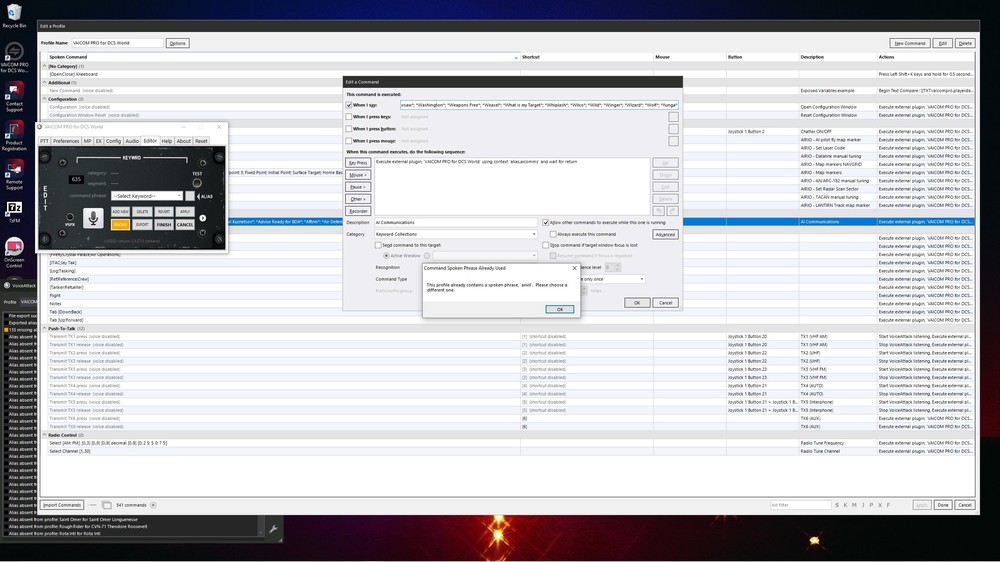
Task: Open the 'Select Keyword' dropdown
Action: coord(147,196)
